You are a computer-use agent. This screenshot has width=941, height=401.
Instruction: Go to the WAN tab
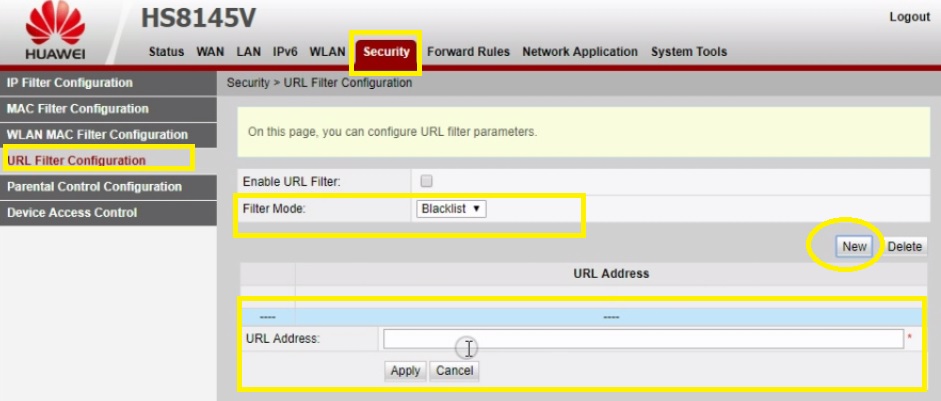211,52
